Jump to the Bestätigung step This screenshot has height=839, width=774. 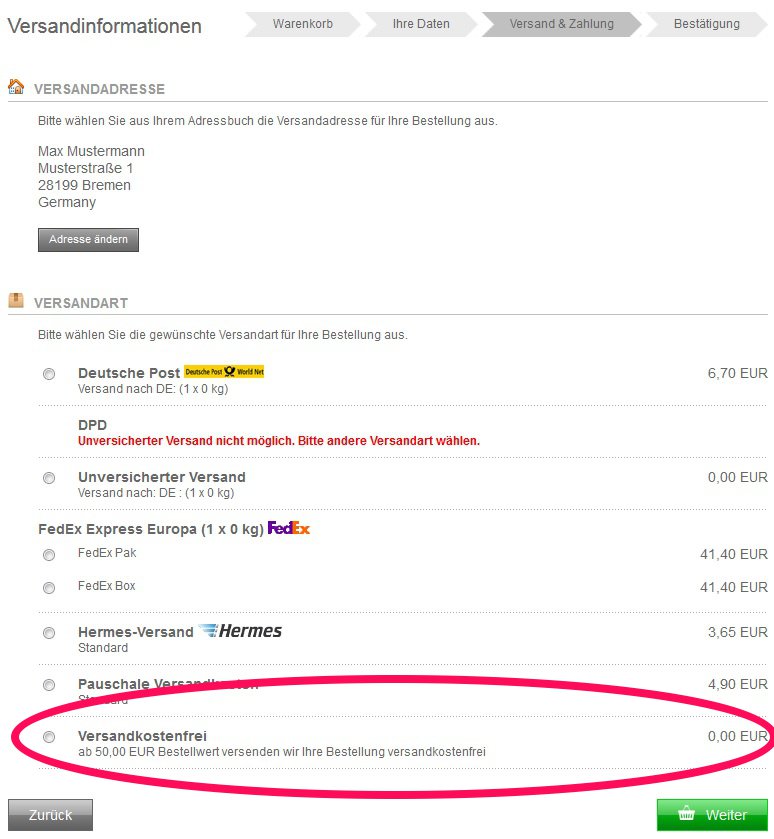[707, 24]
